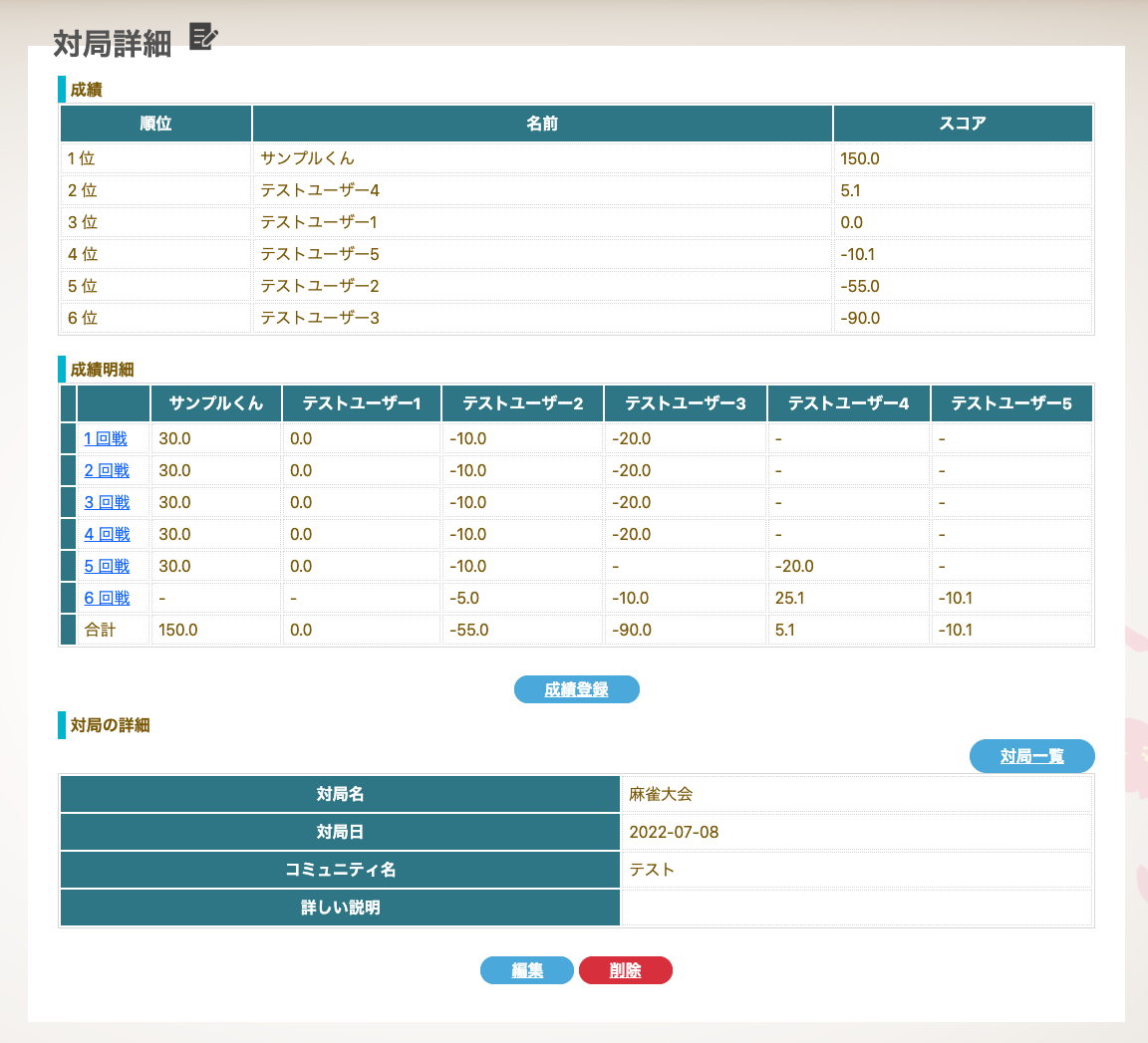Screen dimensions: 1148x1043
Task: Click the red 削除 button
Action: click(x=625, y=970)
